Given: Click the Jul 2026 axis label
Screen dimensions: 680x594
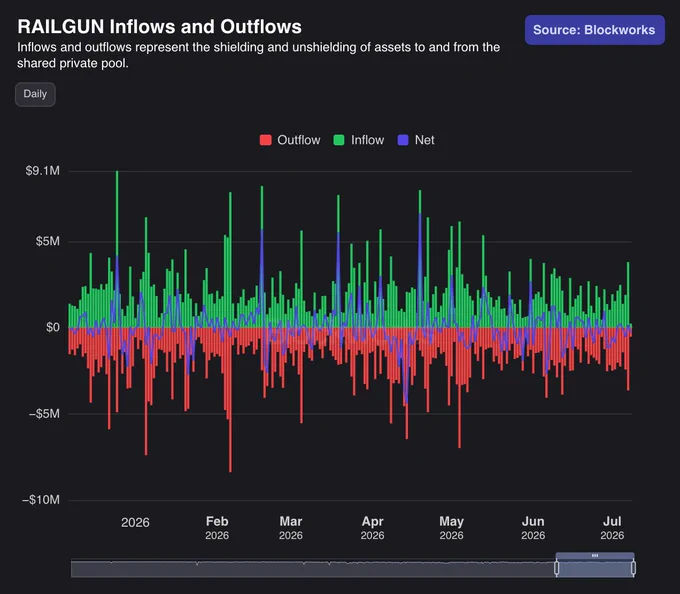Looking at the screenshot, I should pos(612,528).
